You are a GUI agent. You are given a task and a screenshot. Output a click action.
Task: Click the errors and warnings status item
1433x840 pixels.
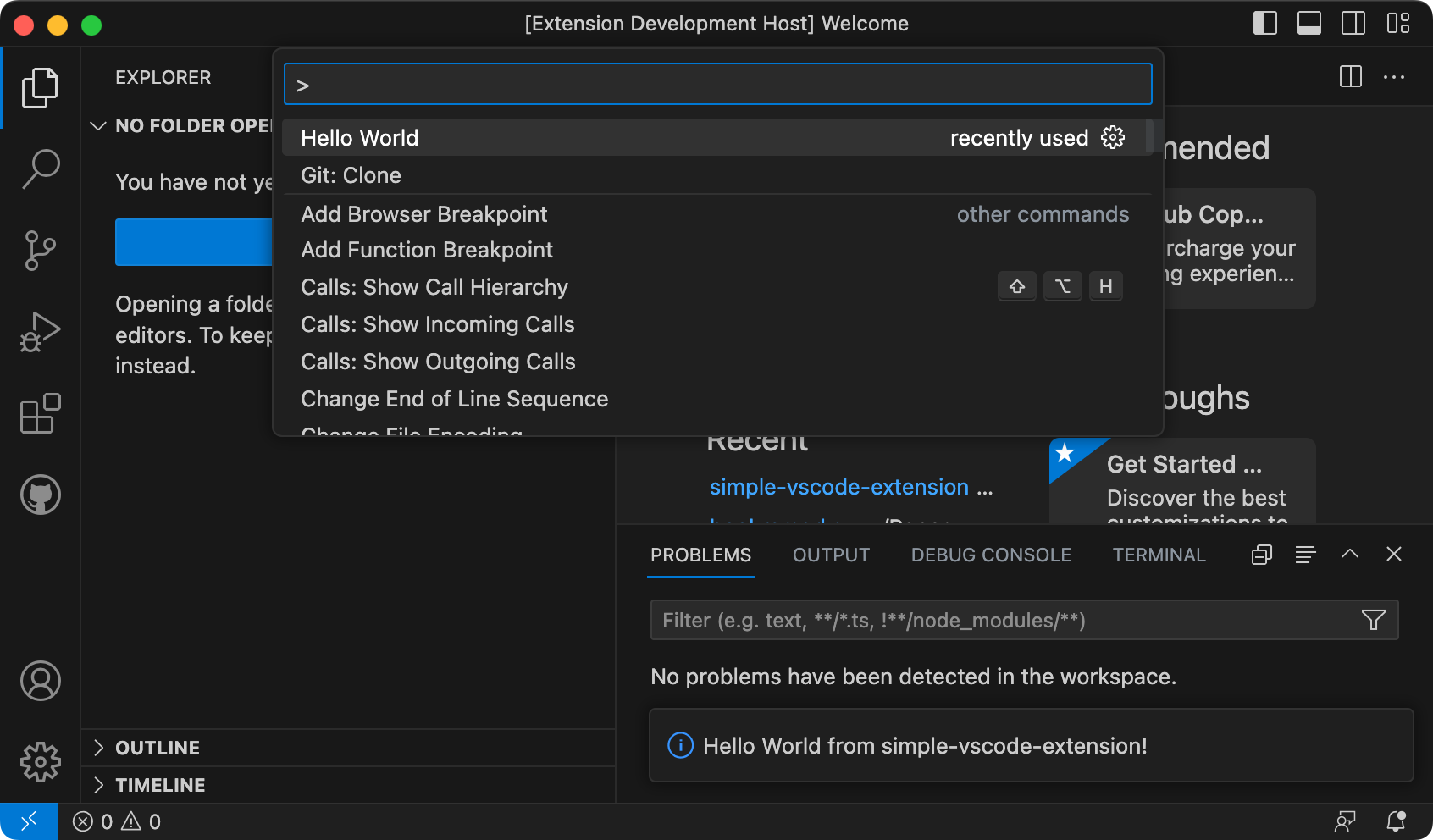point(117,821)
